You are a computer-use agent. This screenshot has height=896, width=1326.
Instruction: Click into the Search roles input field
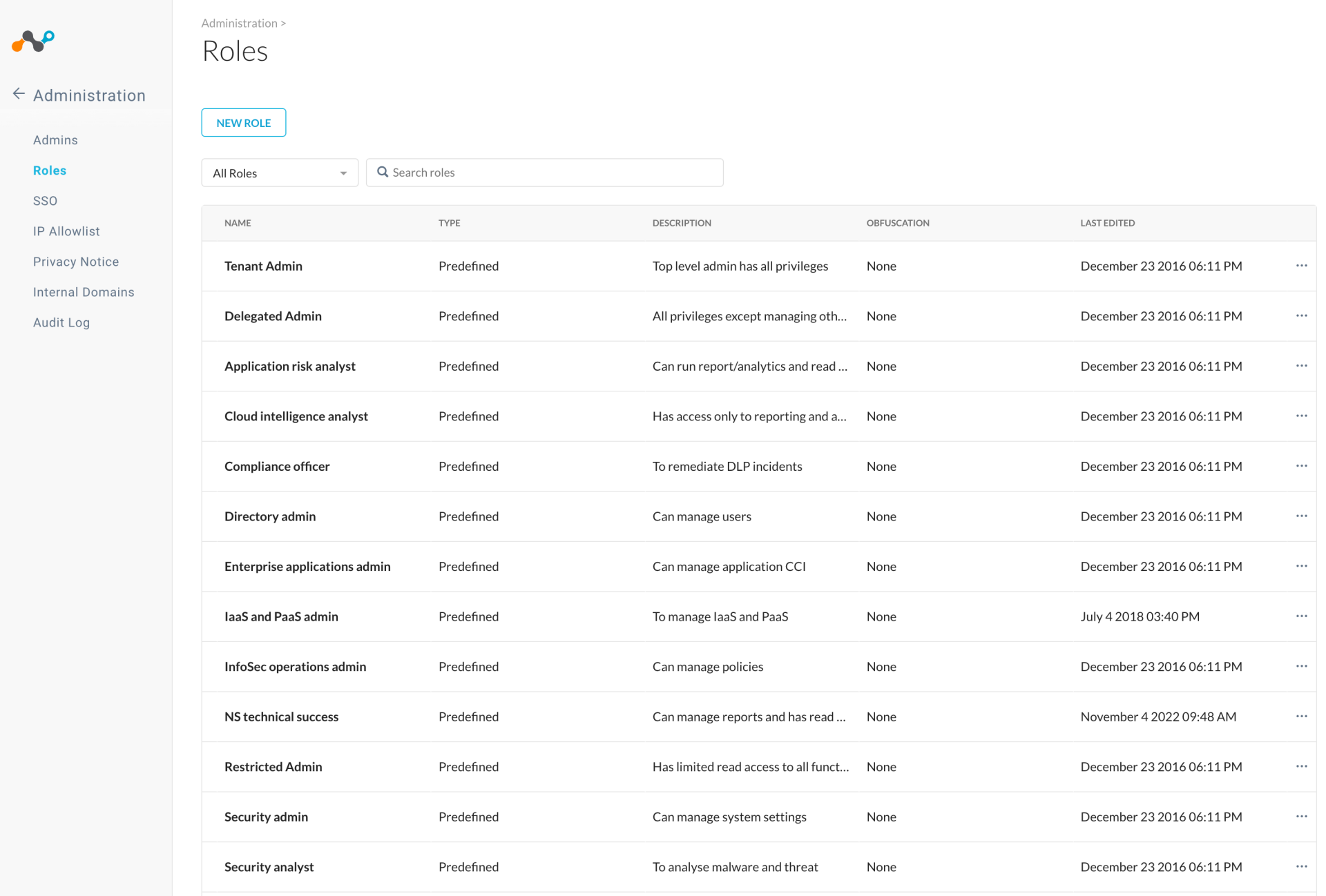pyautogui.click(x=545, y=172)
